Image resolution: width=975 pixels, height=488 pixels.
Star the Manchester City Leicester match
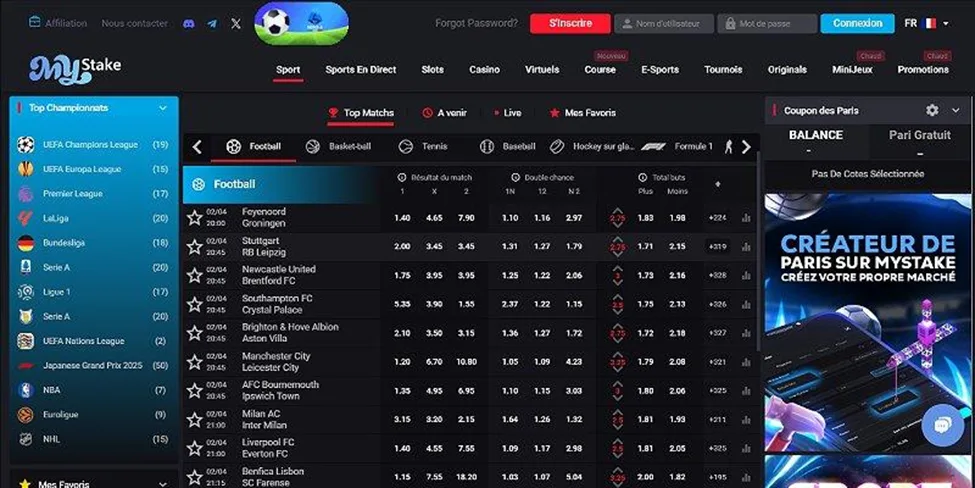tap(194, 362)
